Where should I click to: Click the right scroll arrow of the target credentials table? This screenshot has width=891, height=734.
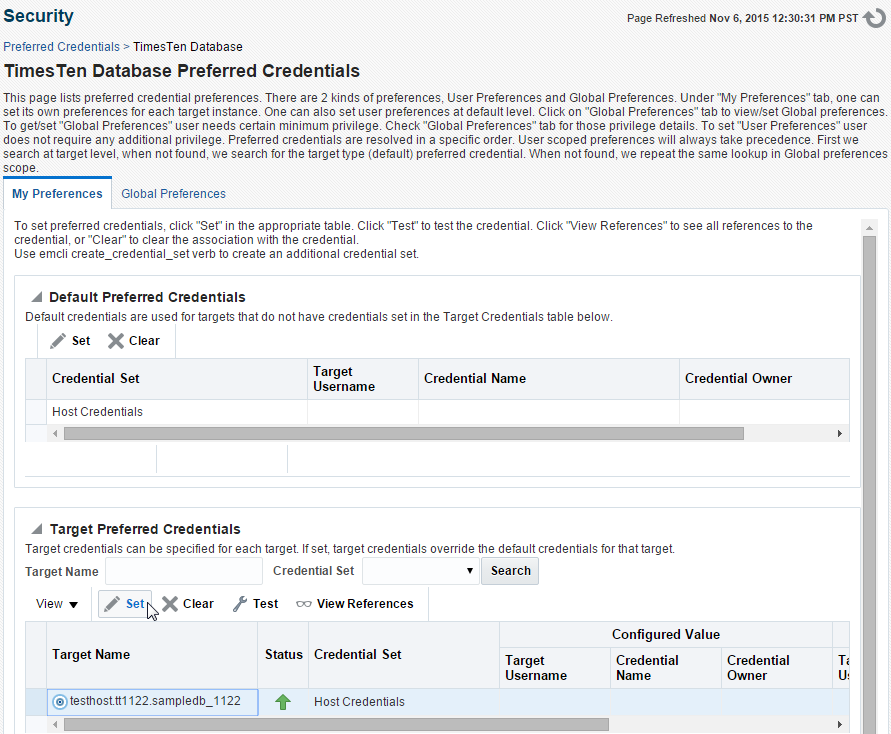click(x=840, y=724)
